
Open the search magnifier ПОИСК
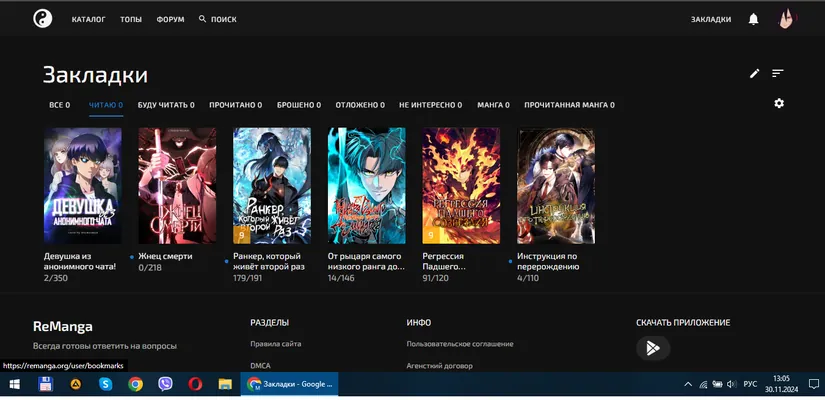[x=217, y=19]
